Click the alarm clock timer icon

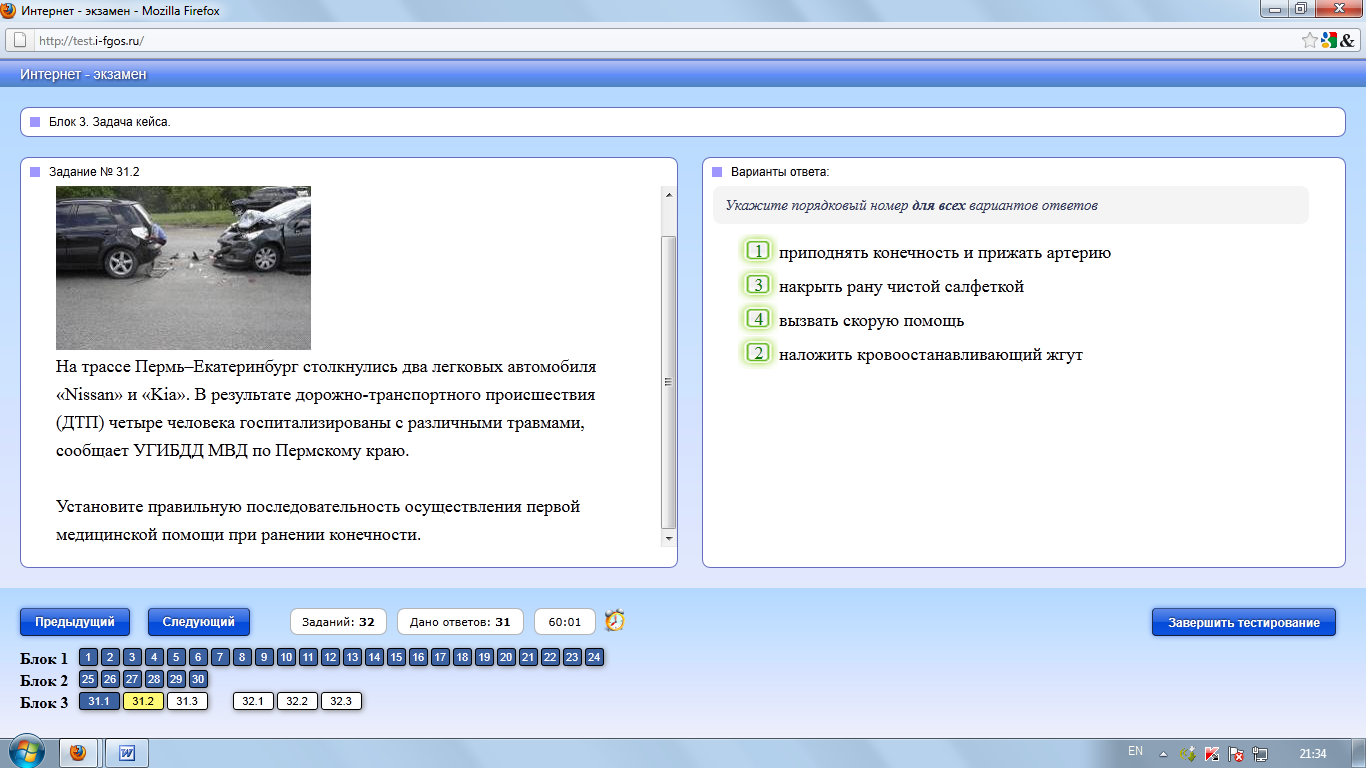pyautogui.click(x=615, y=621)
